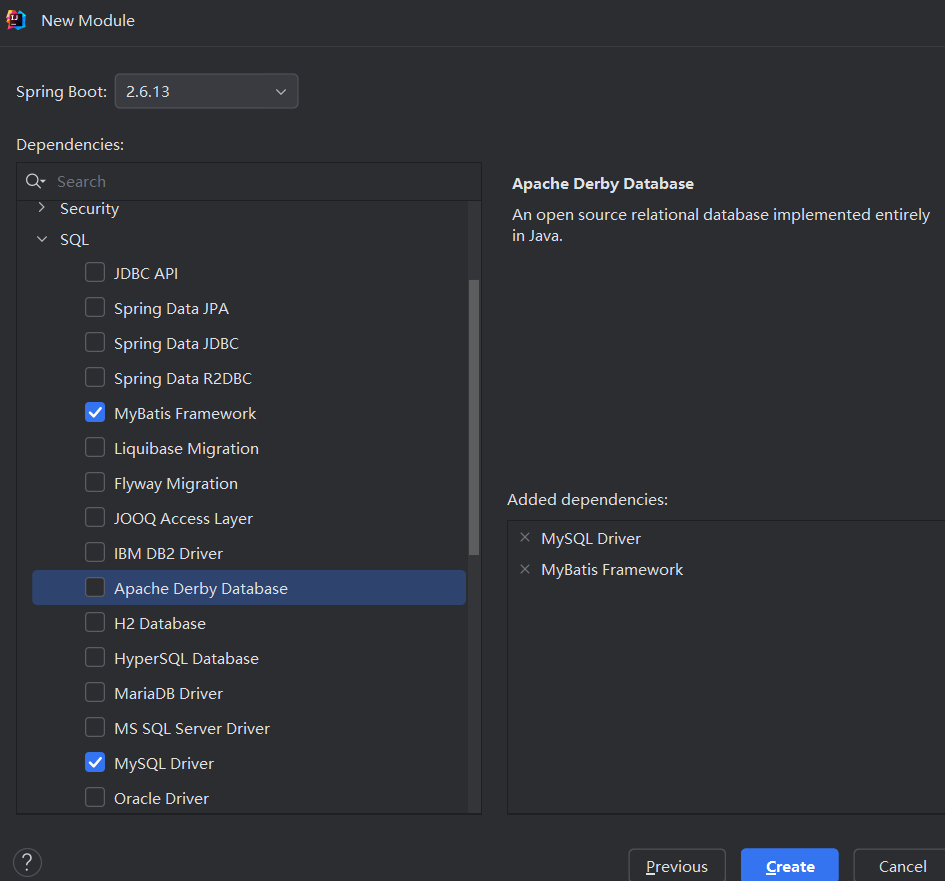The width and height of the screenshot is (945, 881).
Task: Select the JOOQ Access Layer label
Action: 183,518
